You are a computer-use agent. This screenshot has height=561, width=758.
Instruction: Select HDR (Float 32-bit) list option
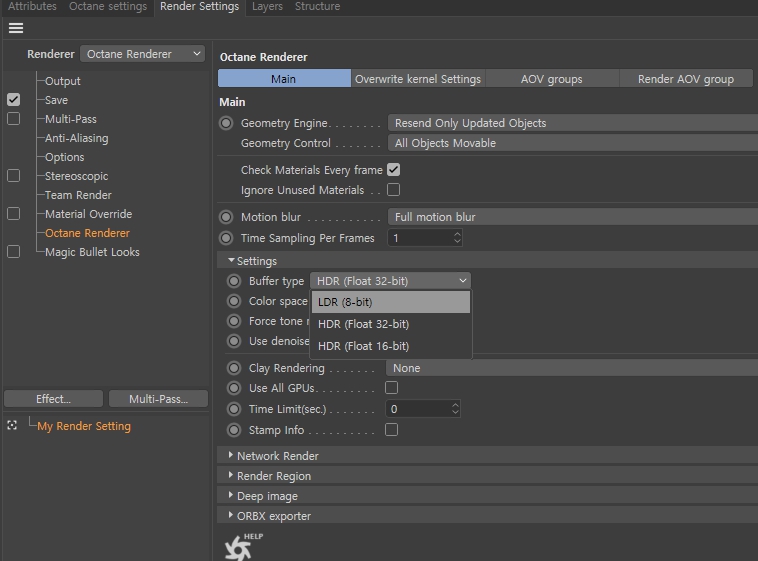[x=391, y=324]
